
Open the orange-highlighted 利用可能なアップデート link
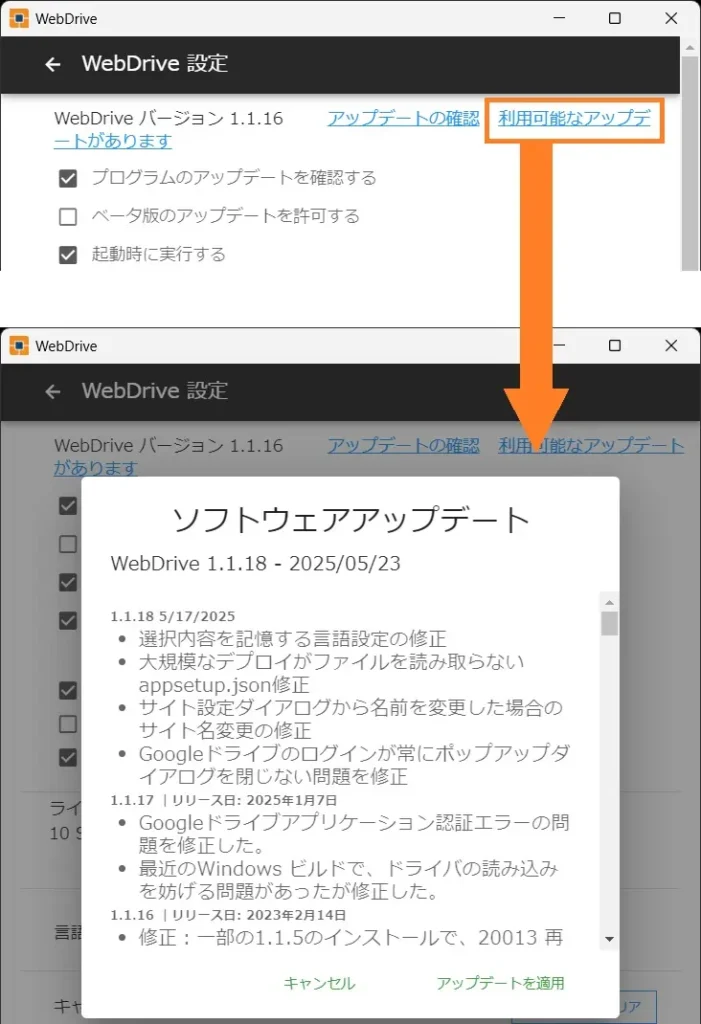[574, 119]
